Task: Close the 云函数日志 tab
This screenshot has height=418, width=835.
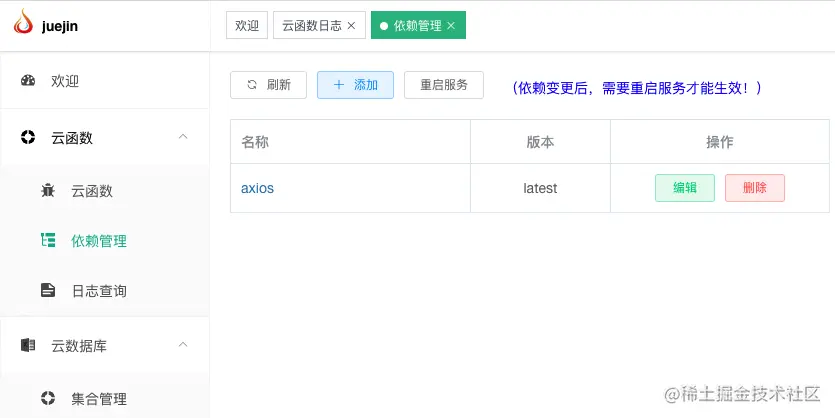Action: pyautogui.click(x=351, y=26)
